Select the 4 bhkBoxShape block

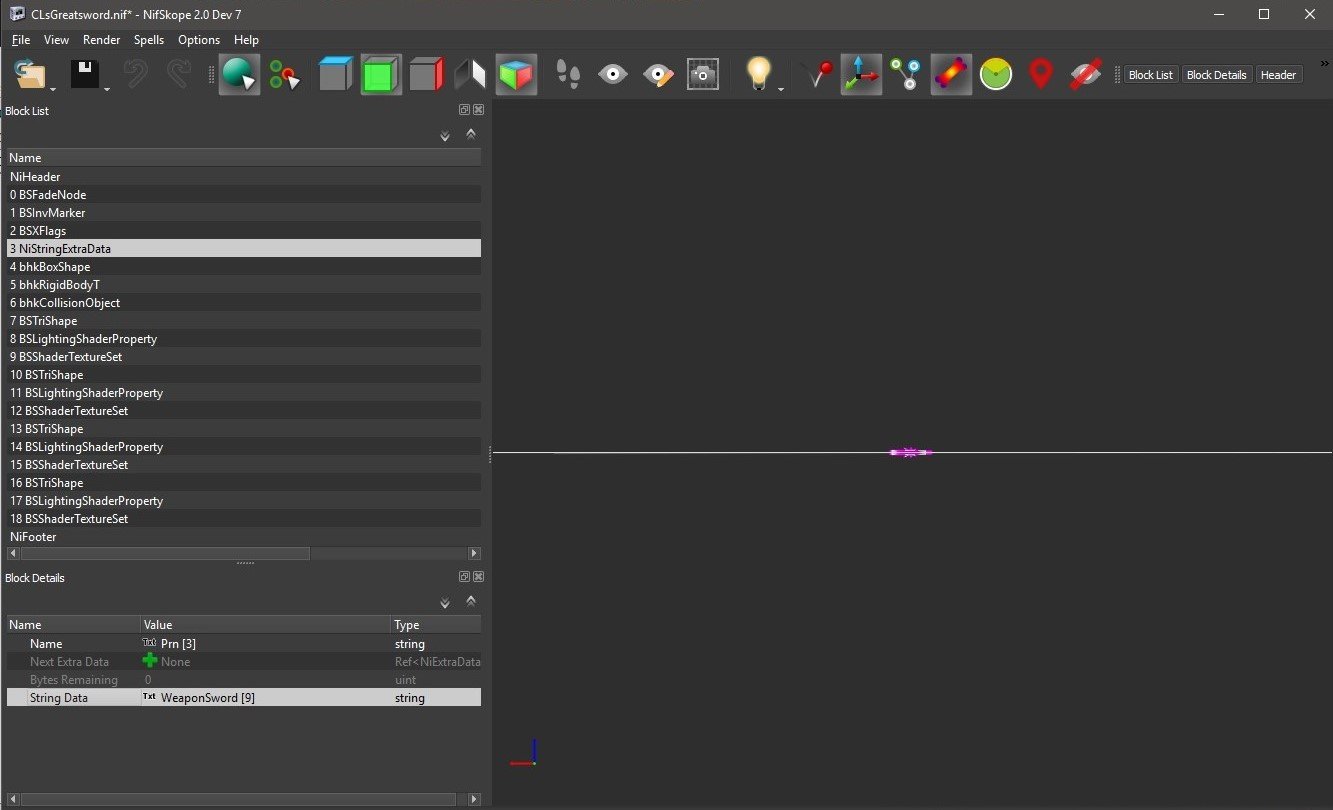click(x=243, y=267)
